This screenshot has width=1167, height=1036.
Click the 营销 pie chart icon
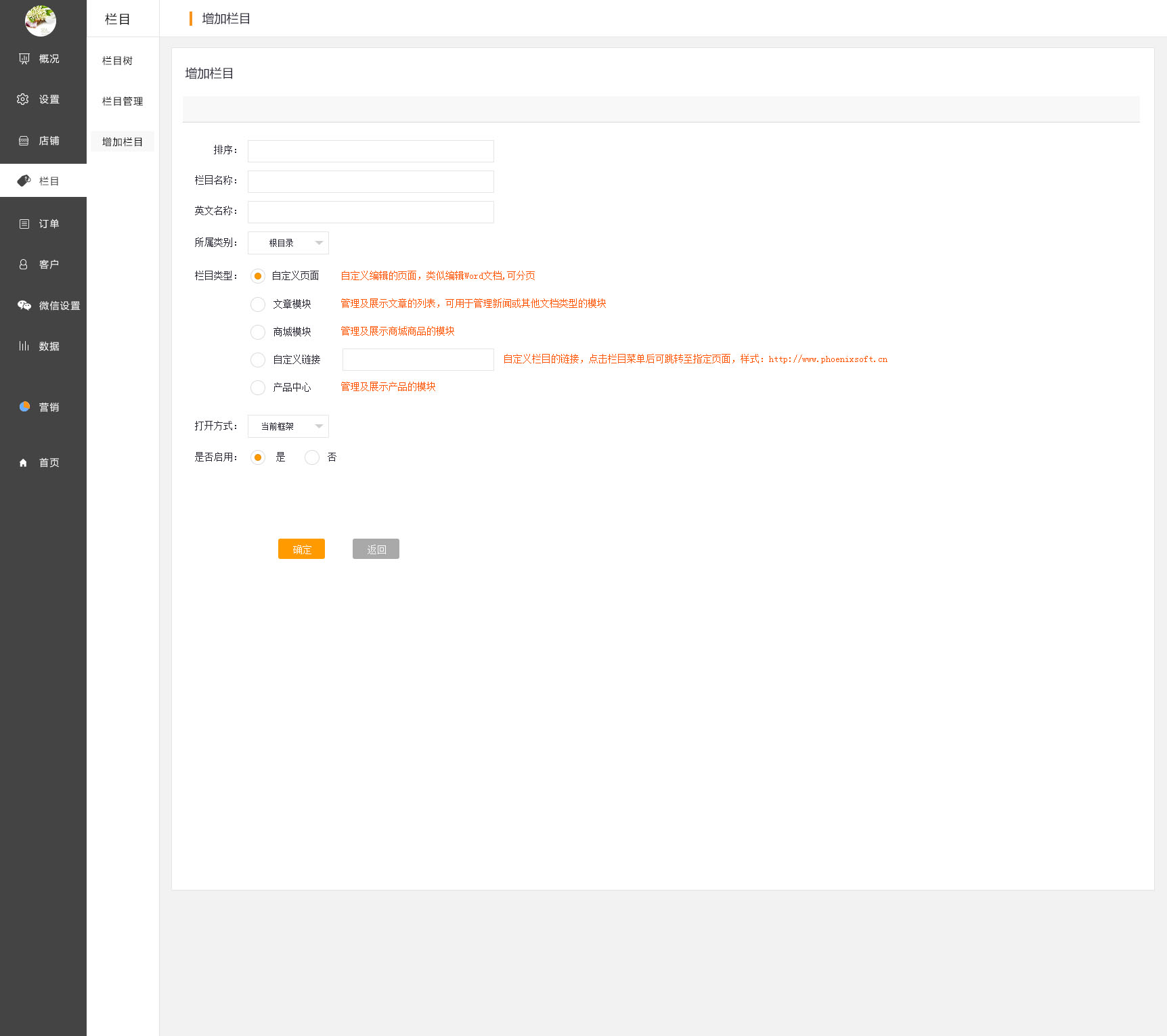click(x=24, y=407)
